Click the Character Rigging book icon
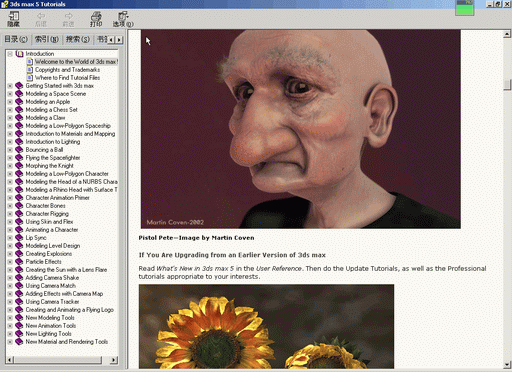The image size is (512, 372). point(19,214)
